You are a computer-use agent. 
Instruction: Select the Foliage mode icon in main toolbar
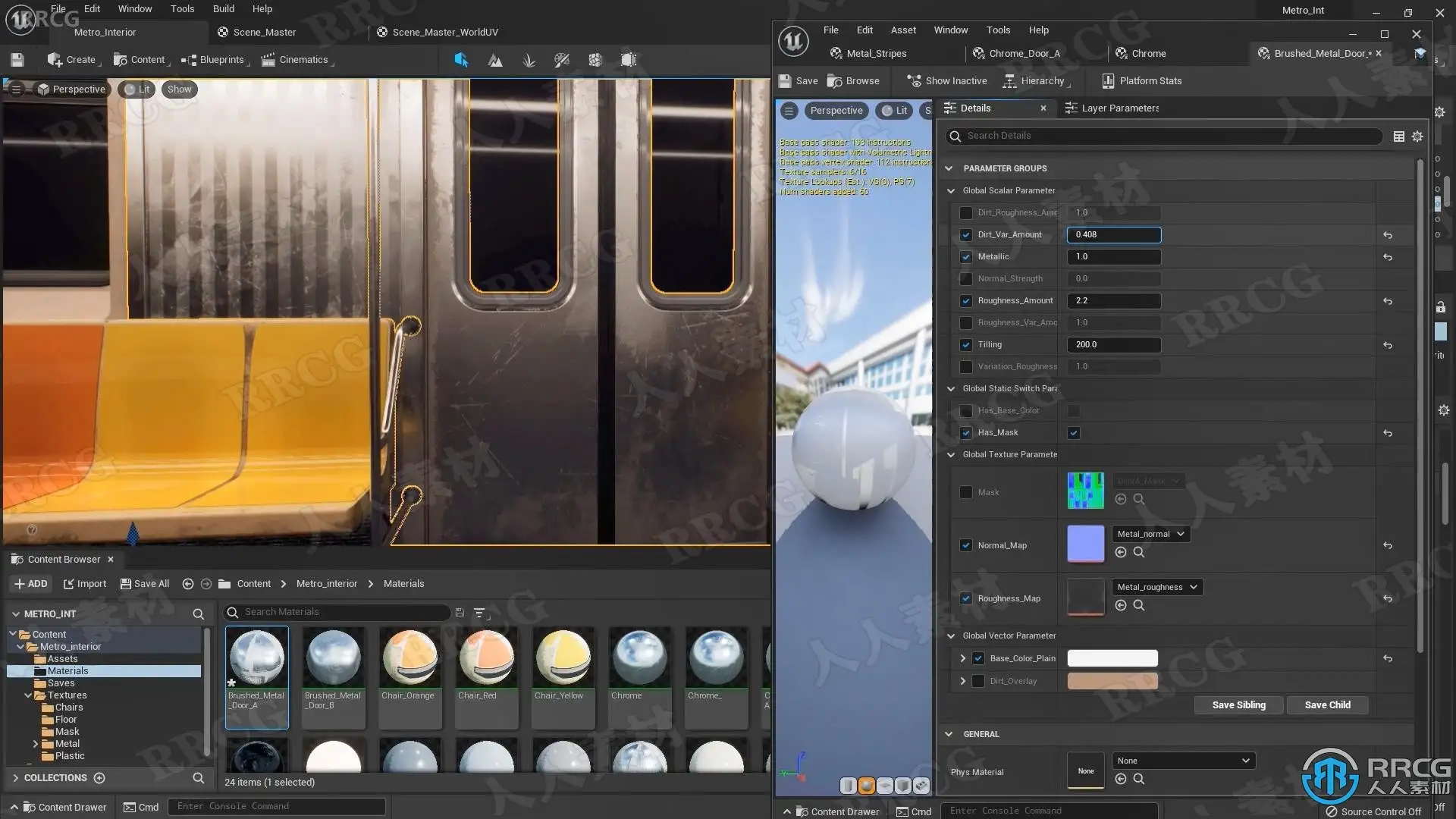529,60
